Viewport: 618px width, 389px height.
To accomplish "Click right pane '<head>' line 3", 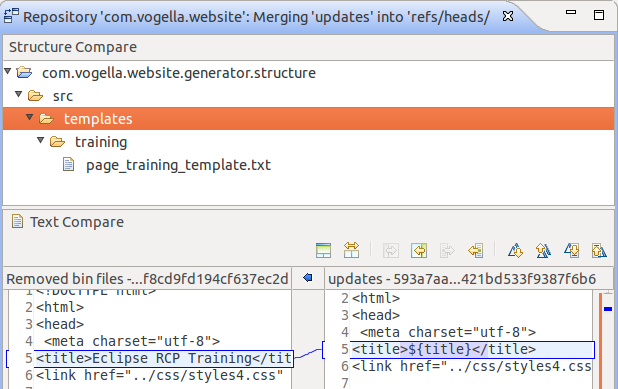I will point(376,315).
